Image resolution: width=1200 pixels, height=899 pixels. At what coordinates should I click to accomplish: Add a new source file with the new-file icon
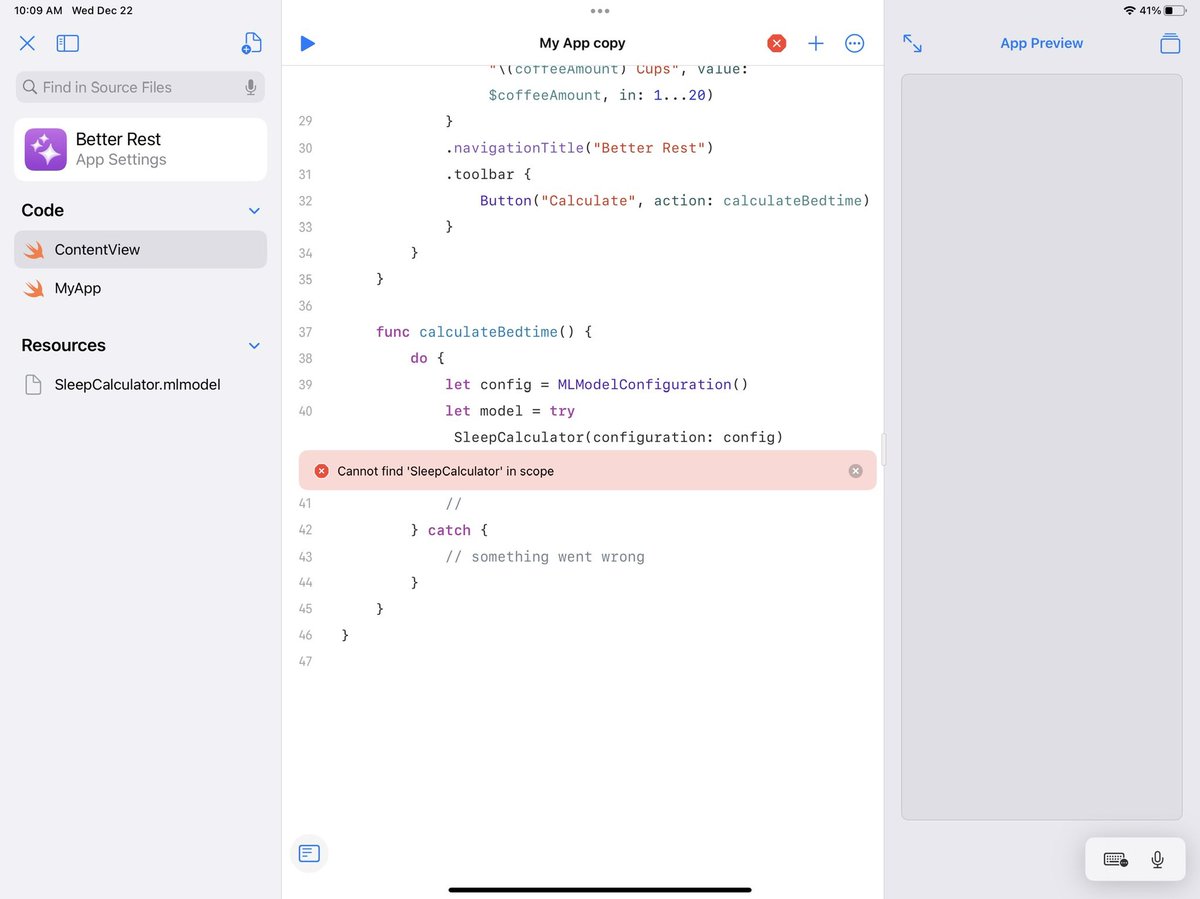(x=251, y=43)
